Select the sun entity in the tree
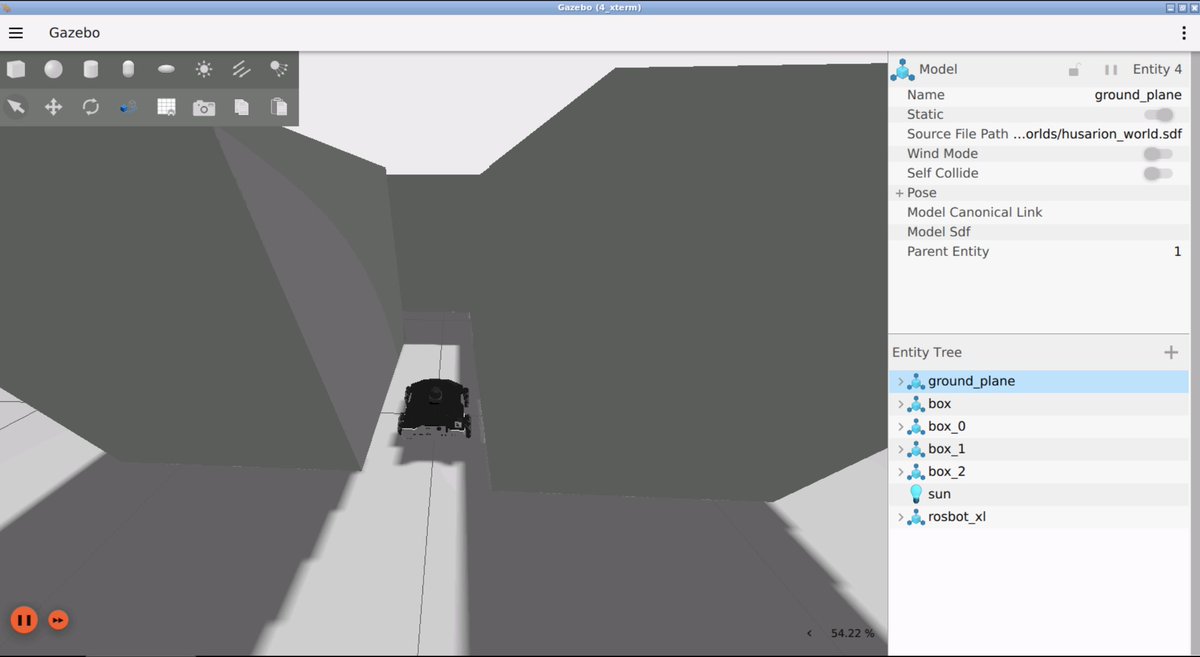 938,493
